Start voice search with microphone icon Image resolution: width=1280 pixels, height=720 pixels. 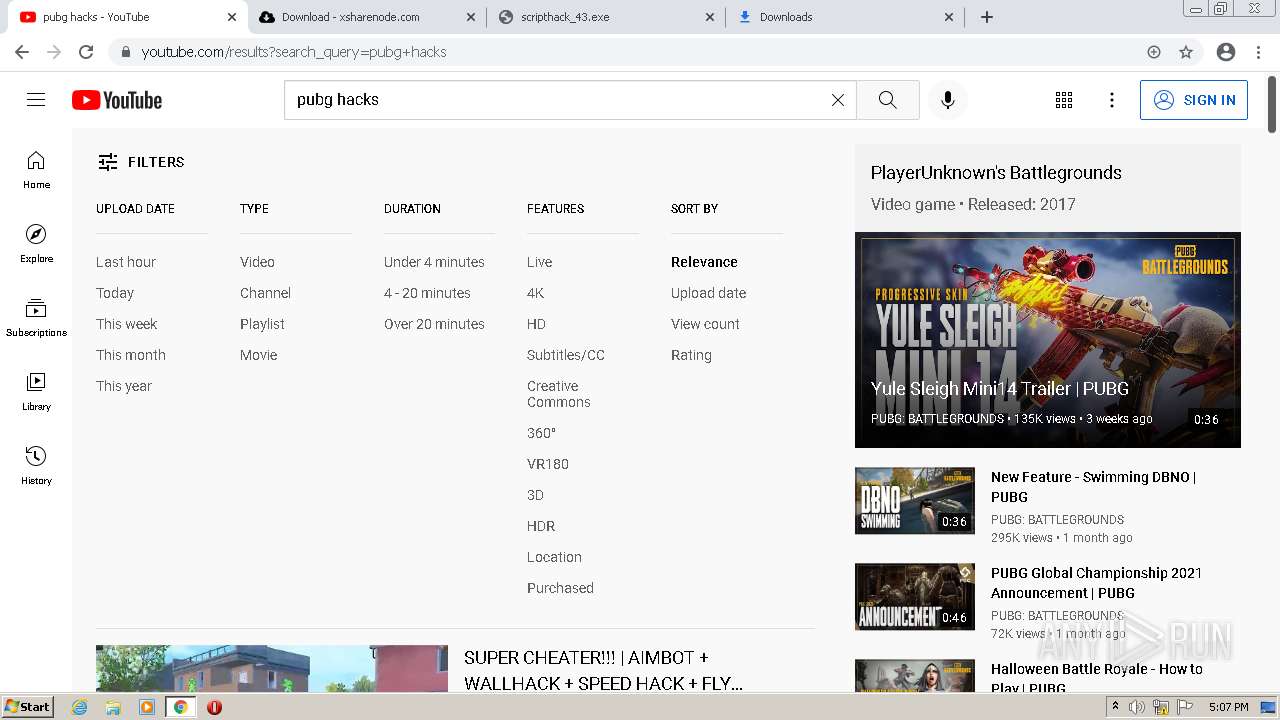click(x=948, y=100)
